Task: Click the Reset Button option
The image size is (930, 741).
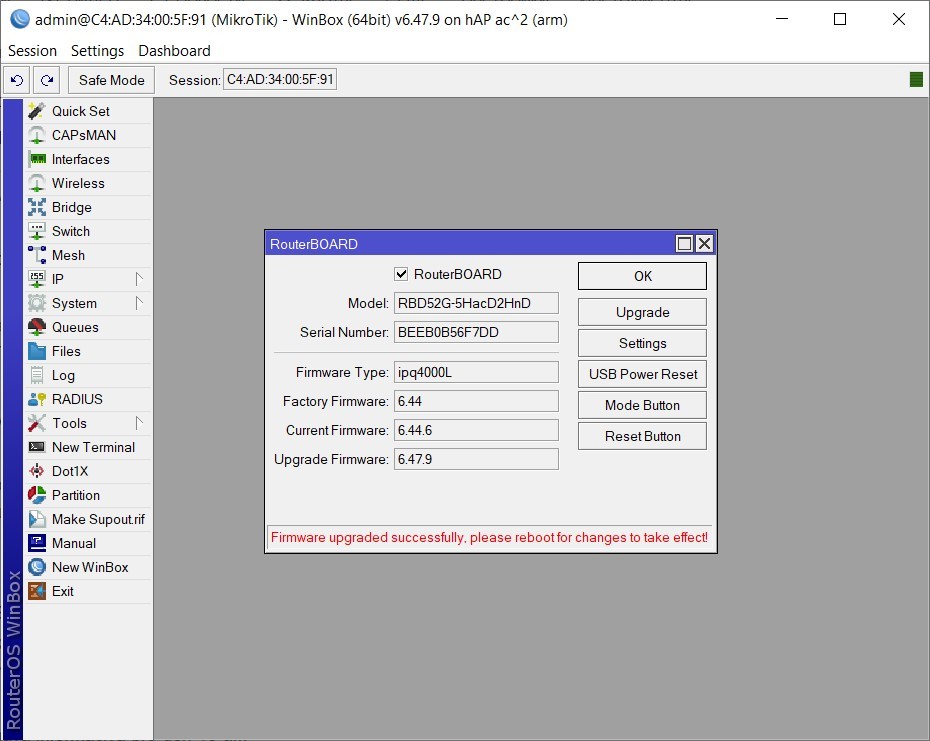Action: pos(642,436)
